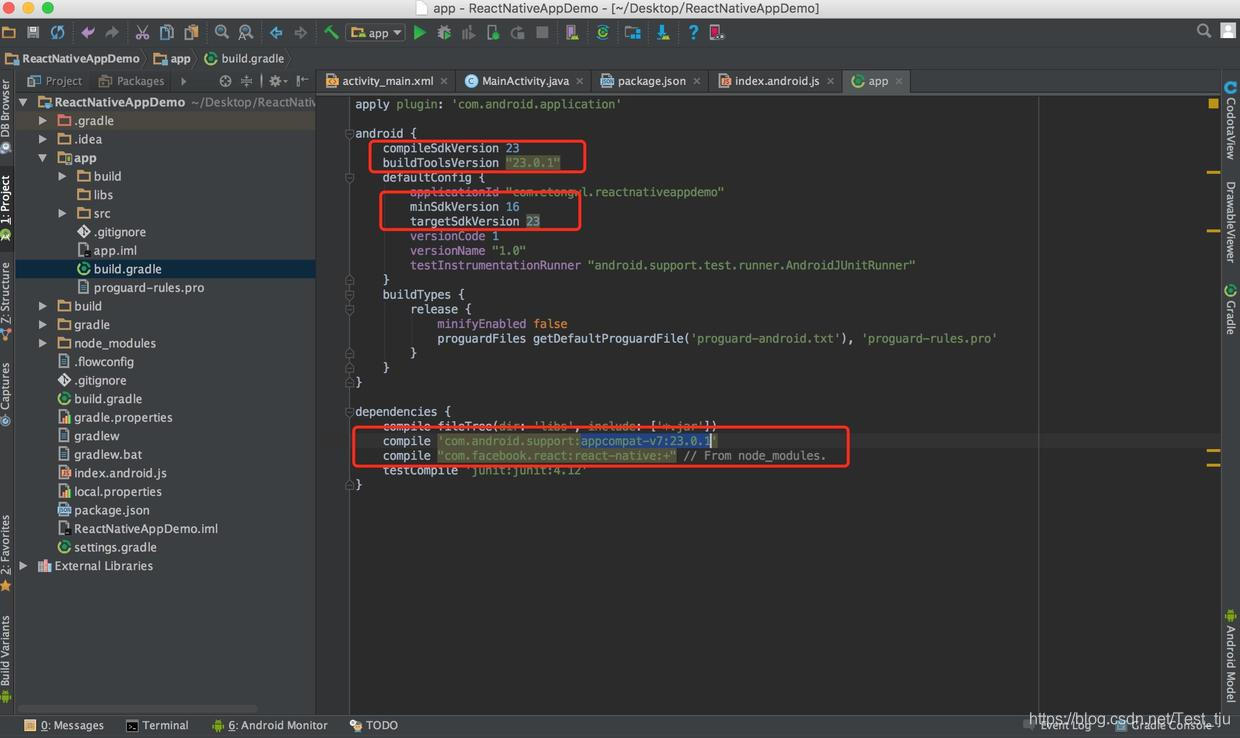Select local.properties file

109,492
